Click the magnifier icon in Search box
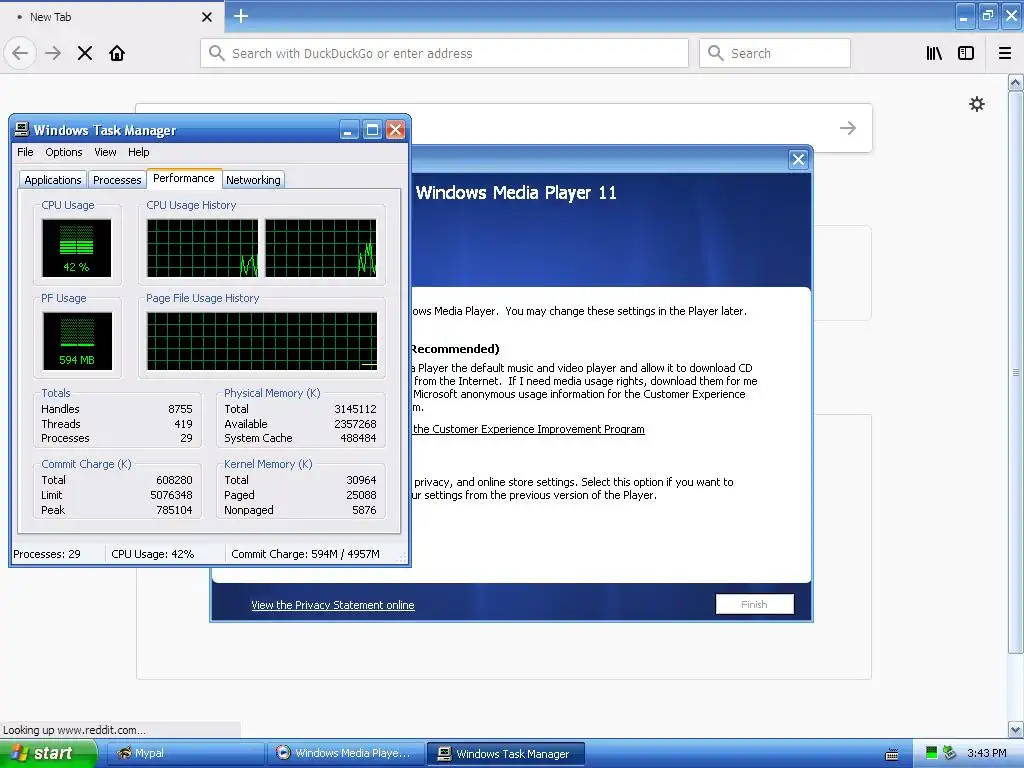 tap(716, 53)
